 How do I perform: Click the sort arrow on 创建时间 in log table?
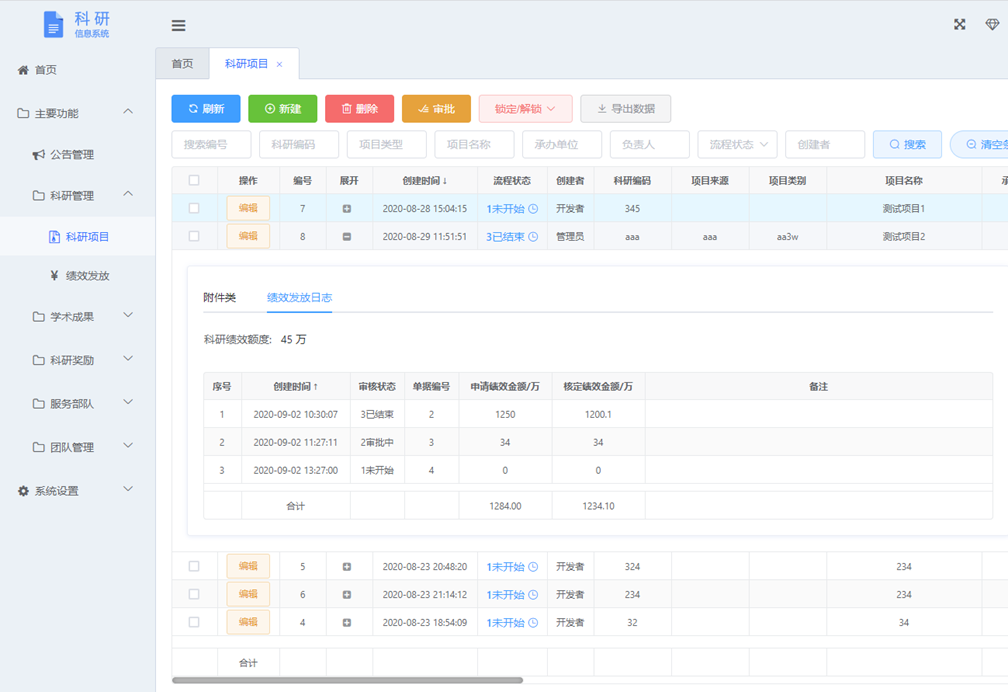pyautogui.click(x=315, y=387)
